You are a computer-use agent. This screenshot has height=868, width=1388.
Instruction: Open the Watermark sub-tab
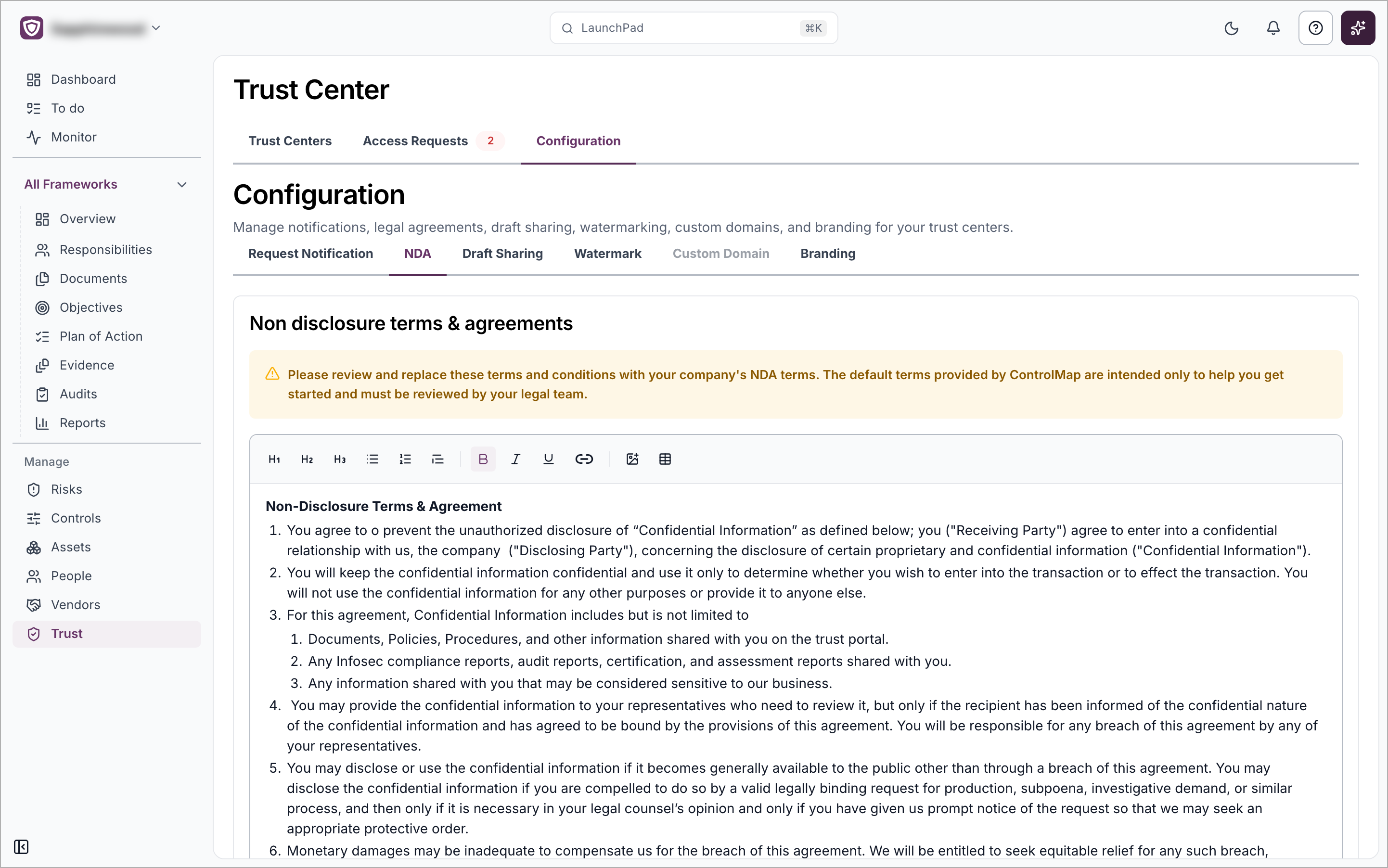(x=607, y=253)
